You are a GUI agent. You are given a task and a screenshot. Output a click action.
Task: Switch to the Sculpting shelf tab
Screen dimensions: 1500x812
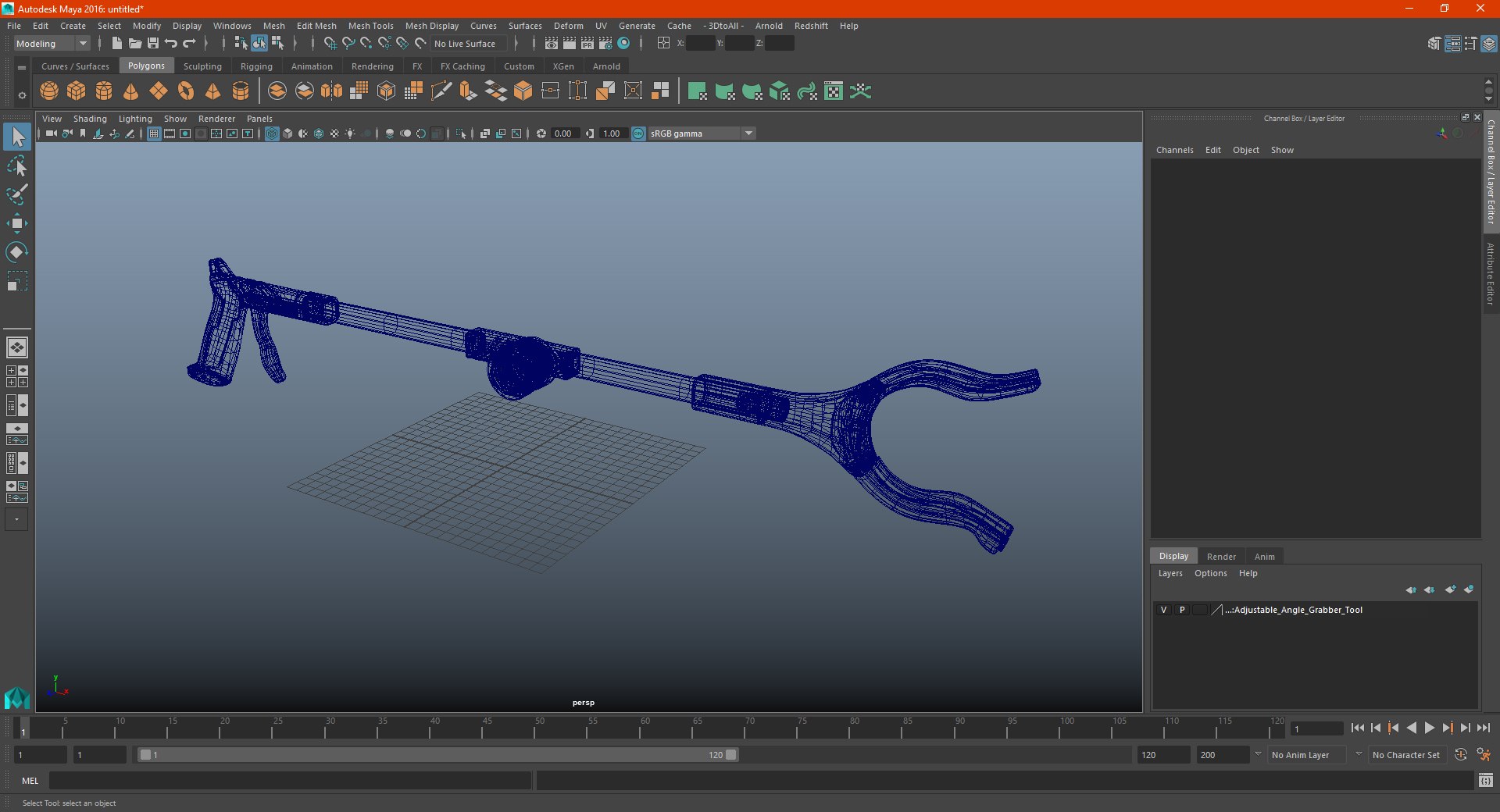coord(202,66)
